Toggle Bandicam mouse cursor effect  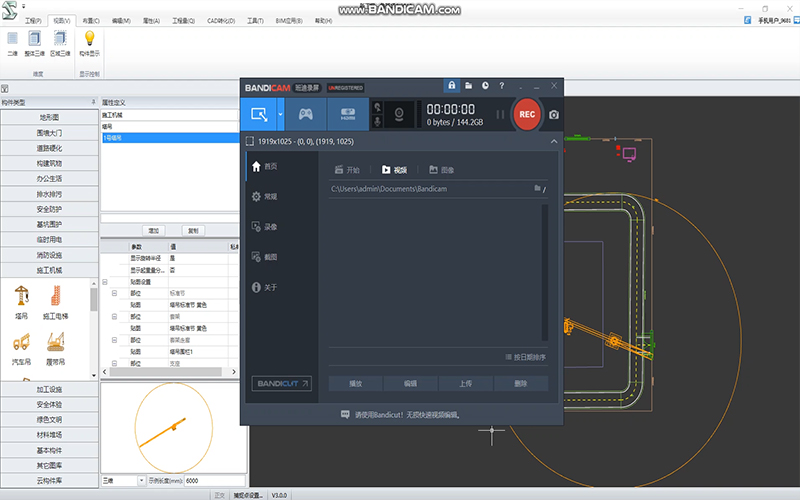point(378,107)
